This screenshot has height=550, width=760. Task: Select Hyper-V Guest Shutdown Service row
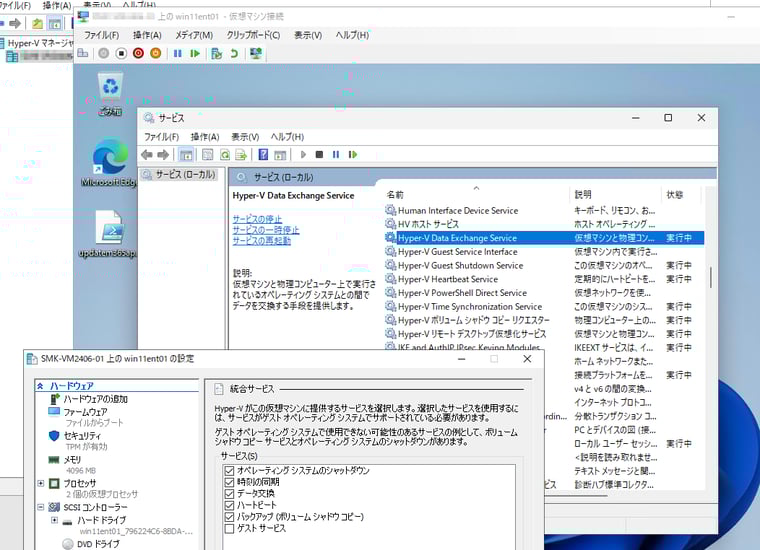(544, 266)
